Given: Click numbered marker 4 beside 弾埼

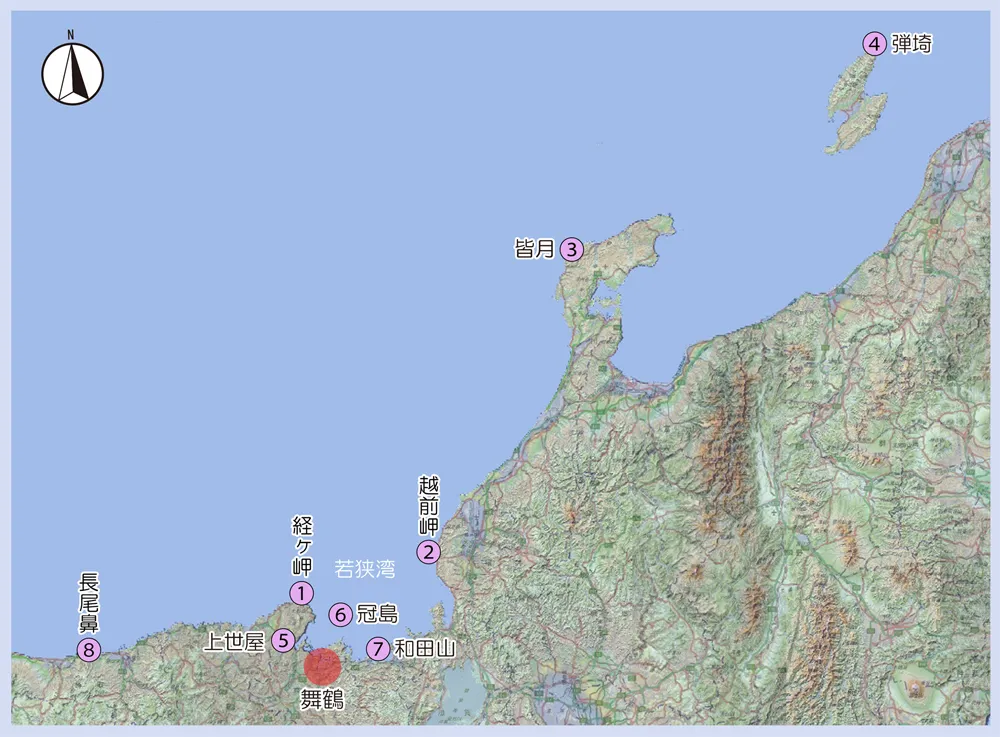Looking at the screenshot, I should [x=874, y=44].
